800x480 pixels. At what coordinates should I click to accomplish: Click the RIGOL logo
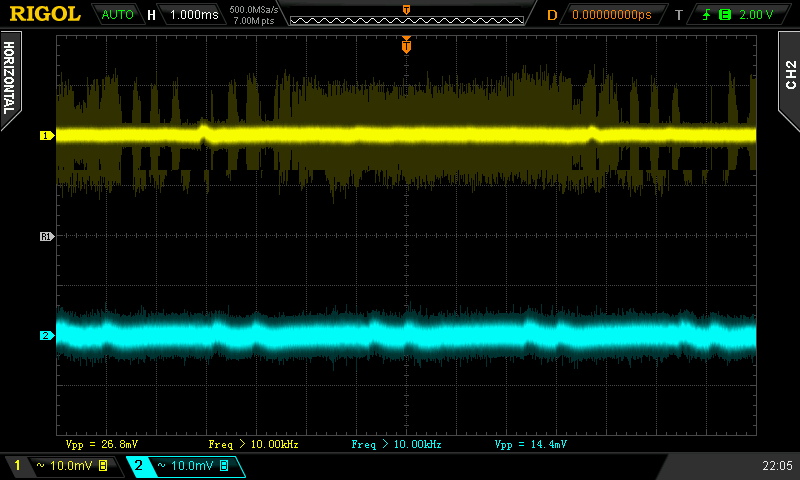(x=45, y=14)
